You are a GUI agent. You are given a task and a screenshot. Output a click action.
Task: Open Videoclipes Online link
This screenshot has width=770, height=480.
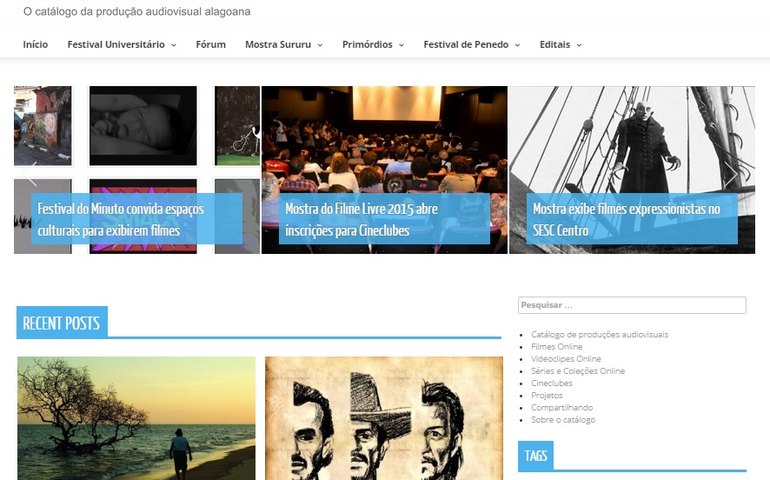pyautogui.click(x=566, y=359)
